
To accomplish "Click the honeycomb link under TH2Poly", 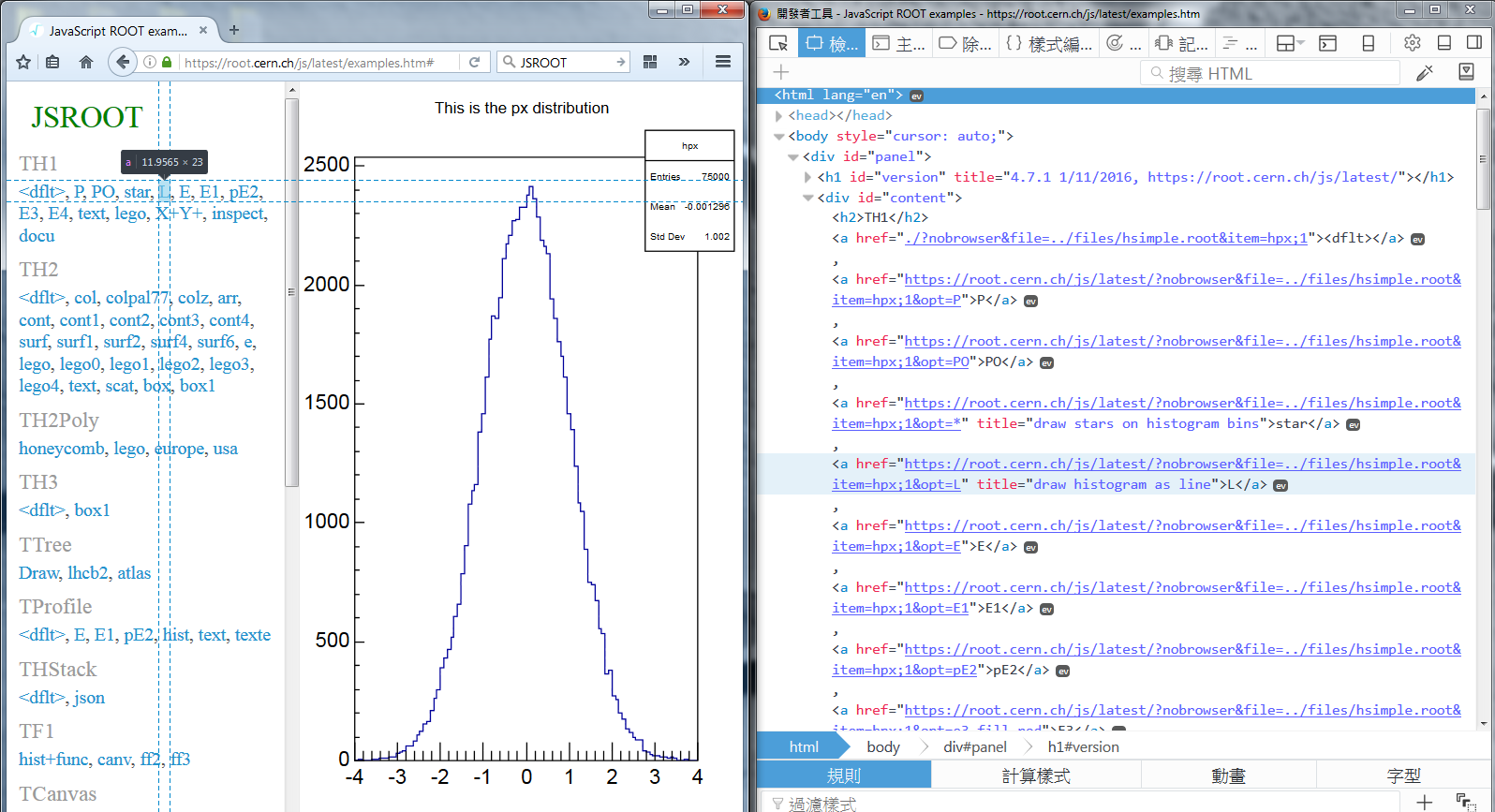I will (x=62, y=449).
